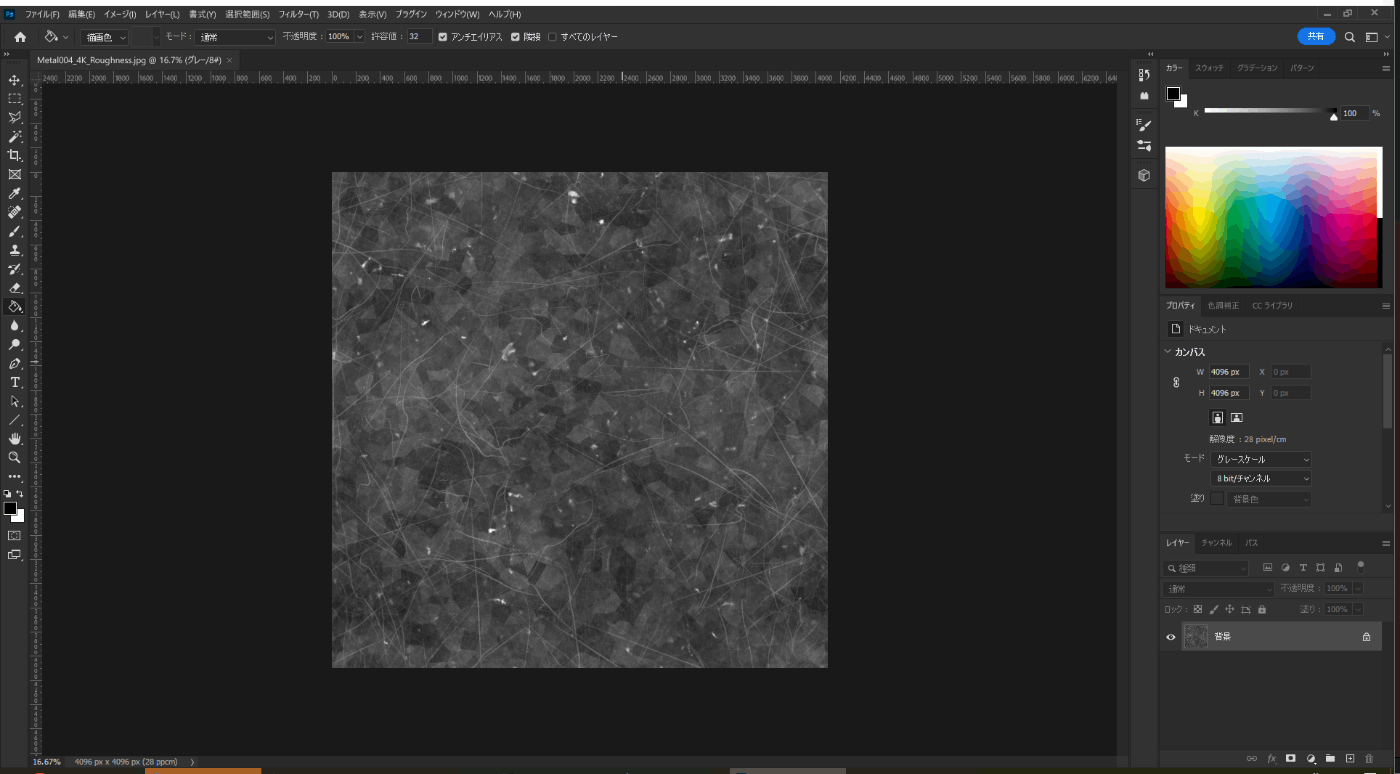Open the グレースケール mode dropdown
Screen dimensions: 1400x774
1261,459
